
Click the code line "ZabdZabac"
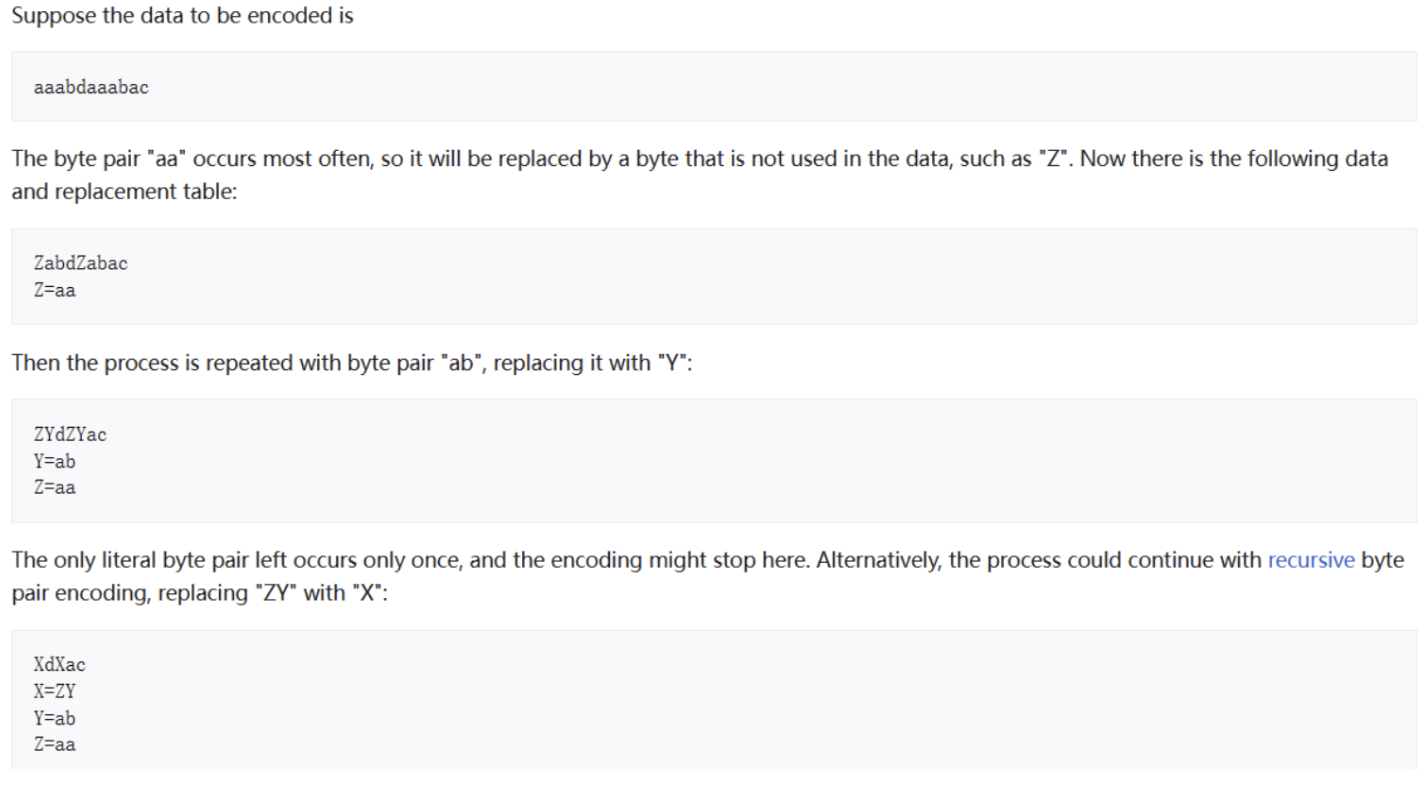(80, 264)
